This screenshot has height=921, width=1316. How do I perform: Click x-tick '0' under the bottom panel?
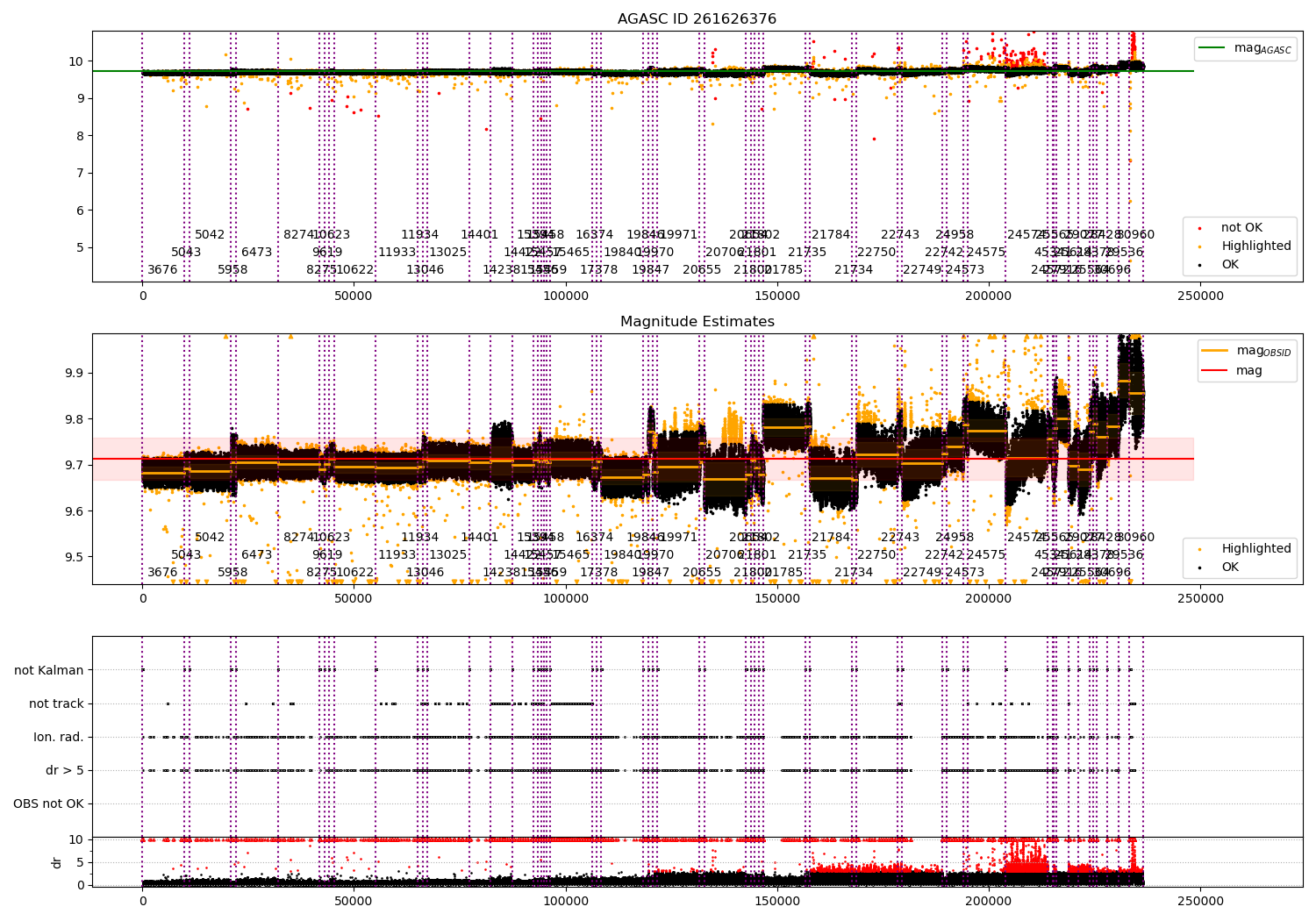tap(142, 902)
